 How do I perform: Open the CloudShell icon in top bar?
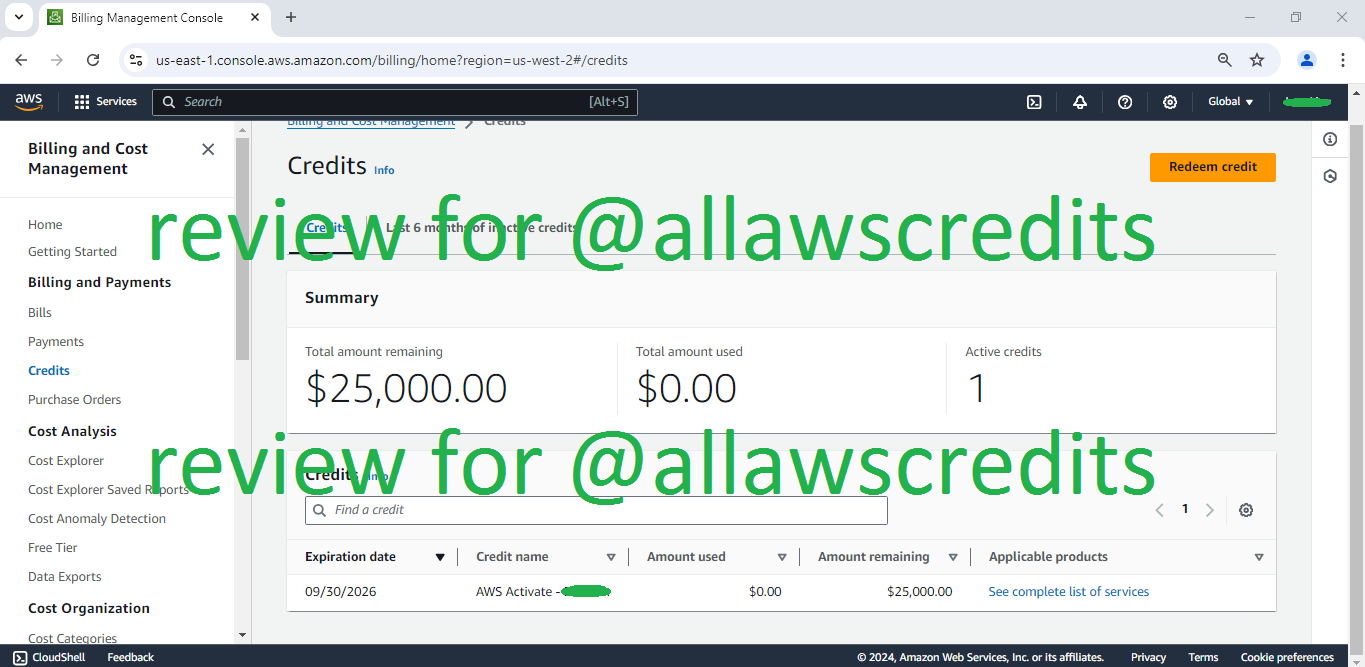[x=1035, y=102]
